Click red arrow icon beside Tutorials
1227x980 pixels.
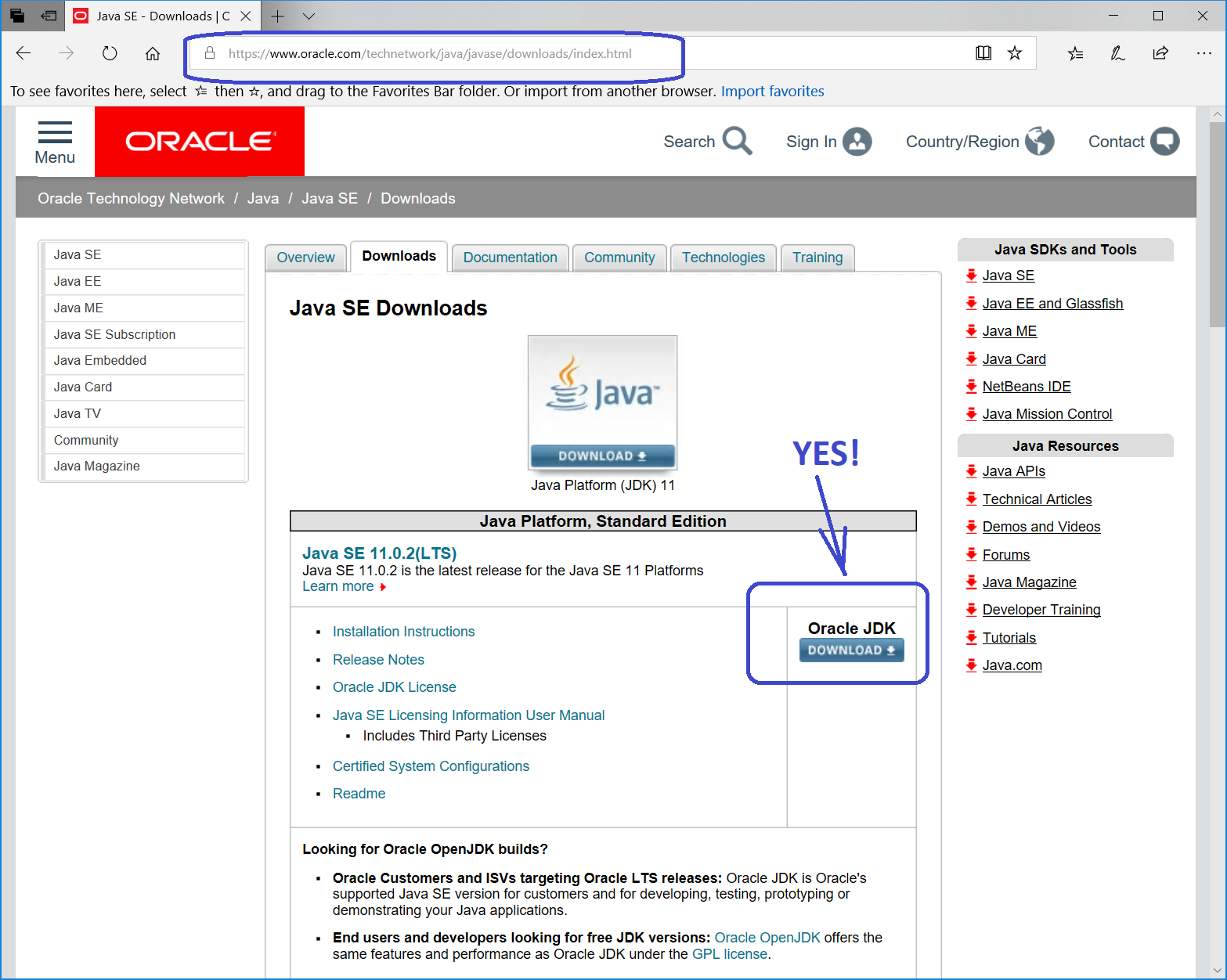972,637
